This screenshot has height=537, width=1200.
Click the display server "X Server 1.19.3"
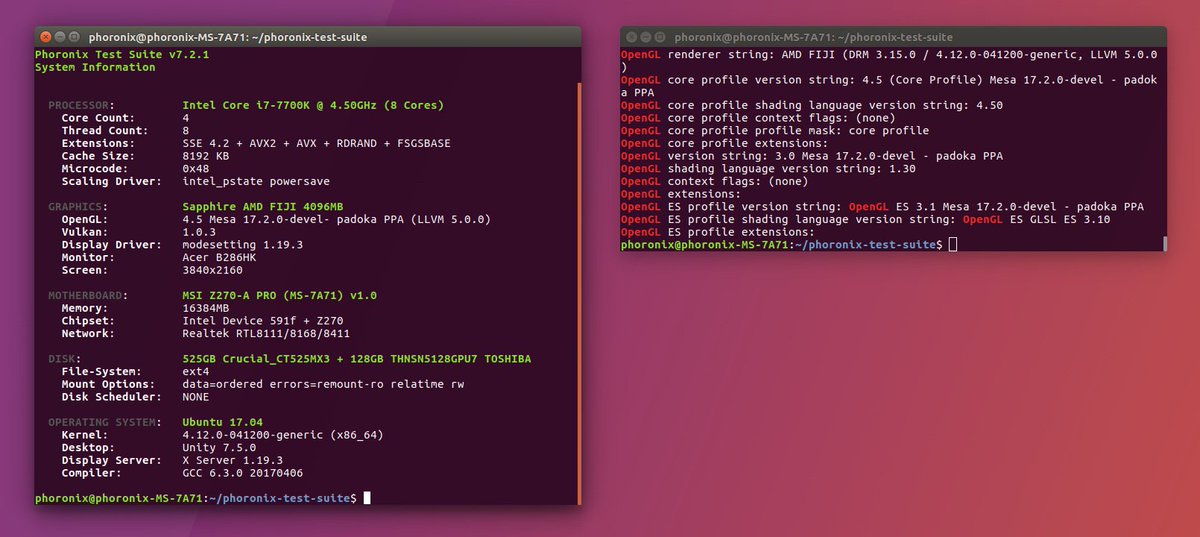231,461
